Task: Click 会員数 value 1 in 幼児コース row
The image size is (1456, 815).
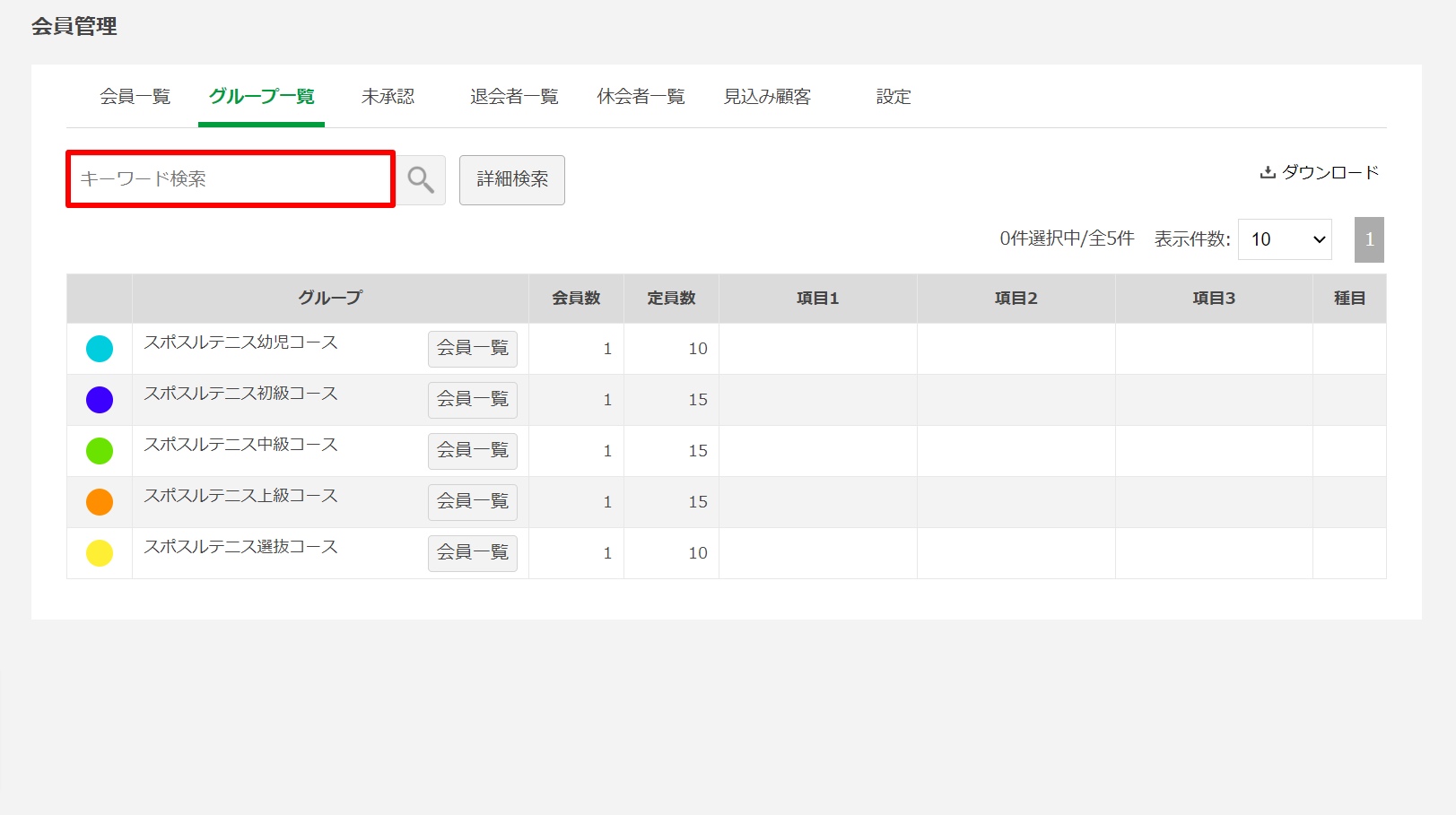Action: (x=607, y=349)
